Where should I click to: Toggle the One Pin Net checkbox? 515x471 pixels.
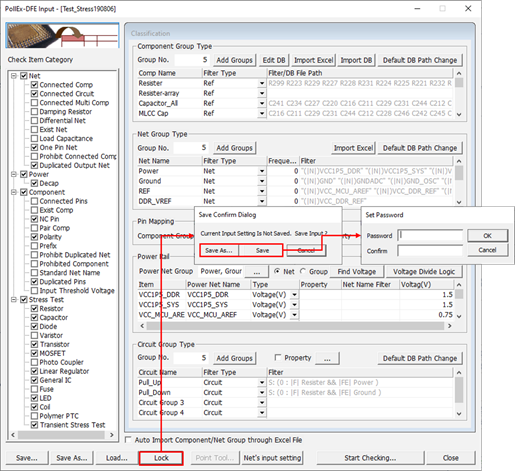34,147
